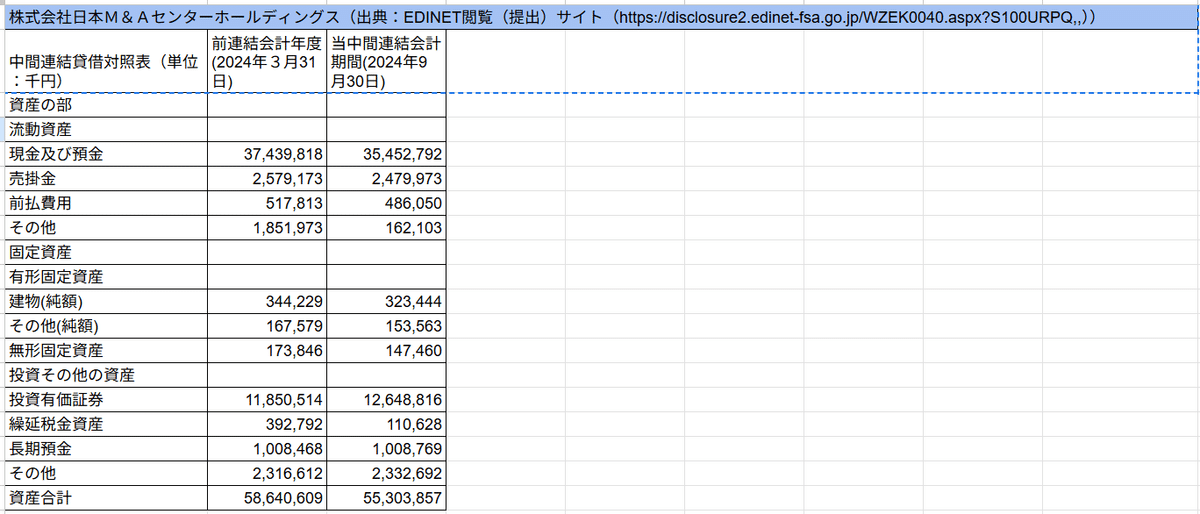
Task: Click the '前払費用' label cell
Action: coord(106,203)
